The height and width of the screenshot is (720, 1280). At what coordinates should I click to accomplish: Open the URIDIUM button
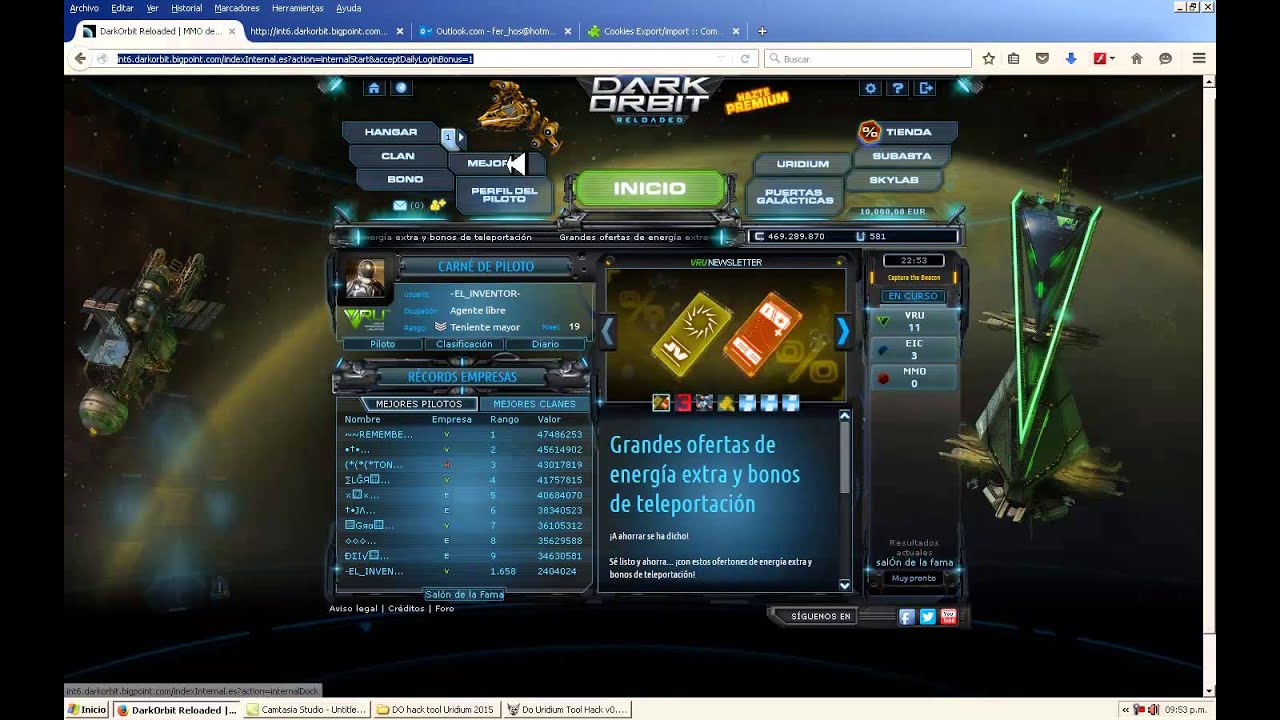coord(803,164)
